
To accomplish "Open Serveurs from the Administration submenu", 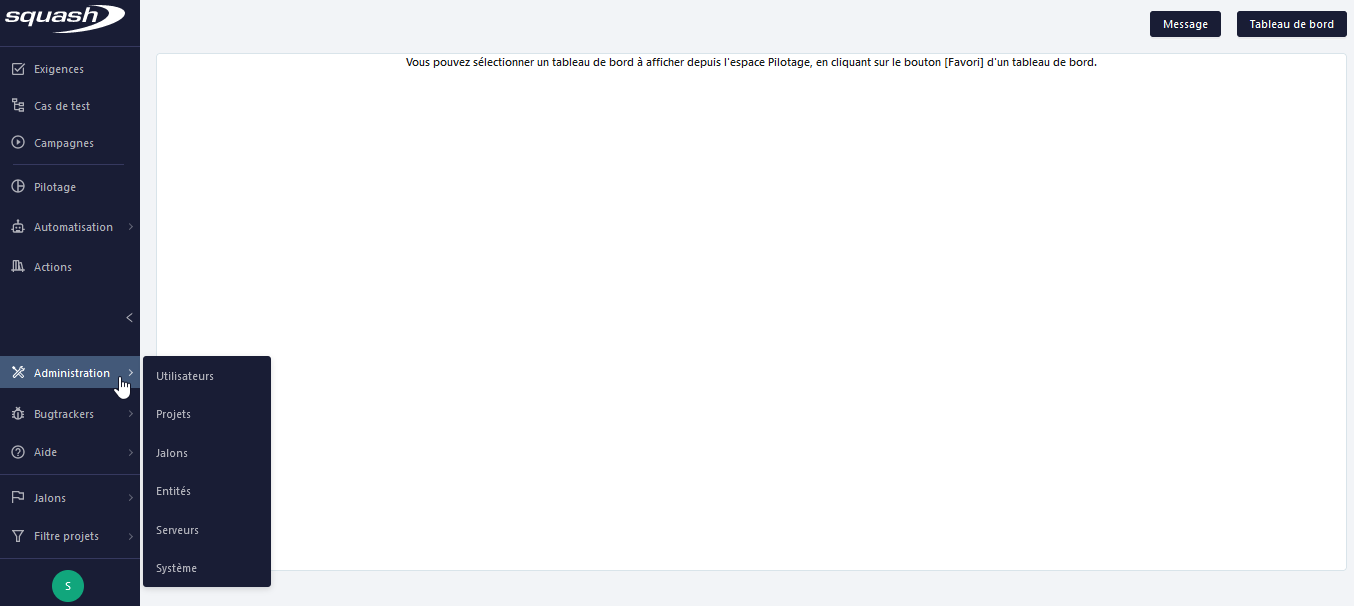I will point(178,530).
